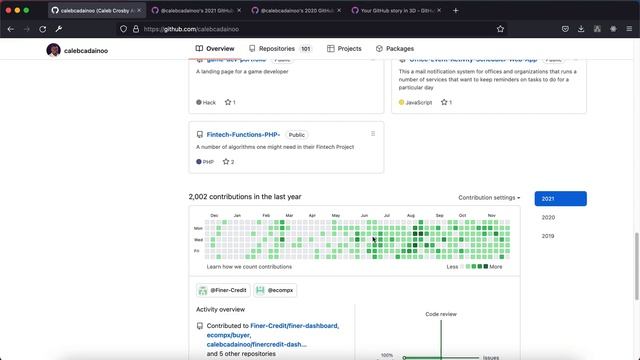640x360 pixels.
Task: Close the 2021 GitHub tab
Action: pos(239,10)
